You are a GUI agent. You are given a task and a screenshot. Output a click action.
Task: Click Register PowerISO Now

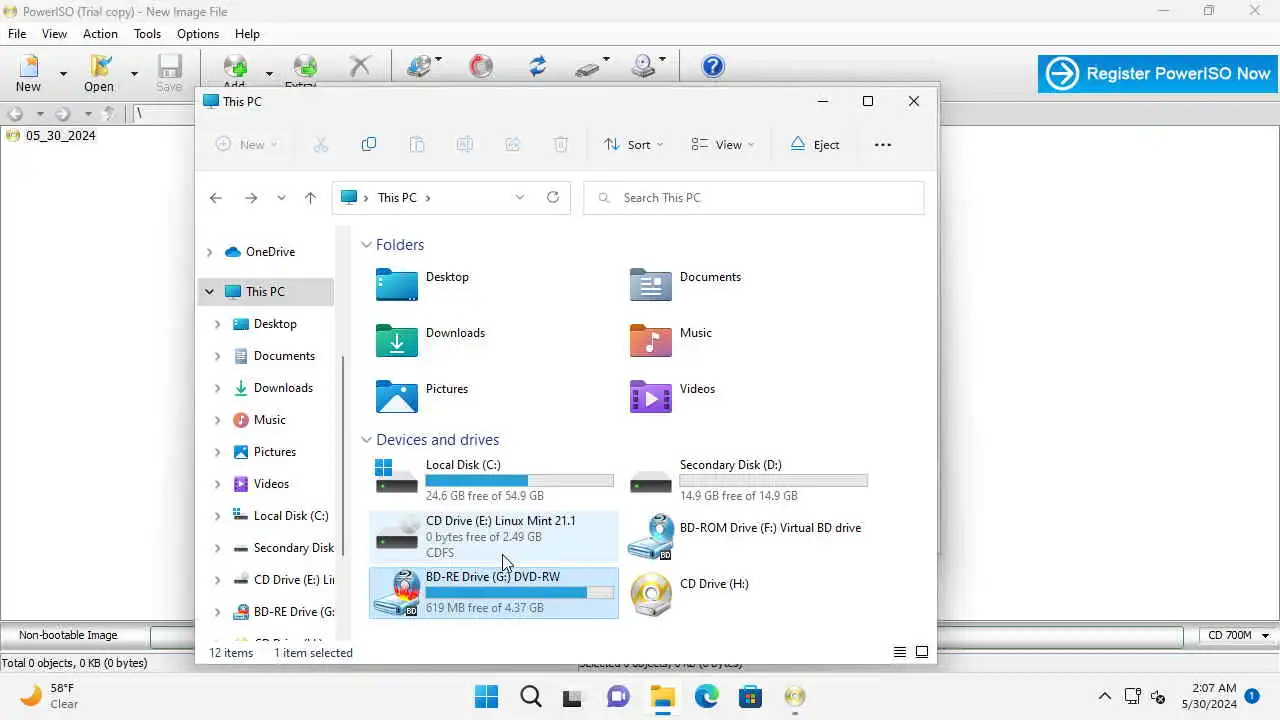point(1158,73)
